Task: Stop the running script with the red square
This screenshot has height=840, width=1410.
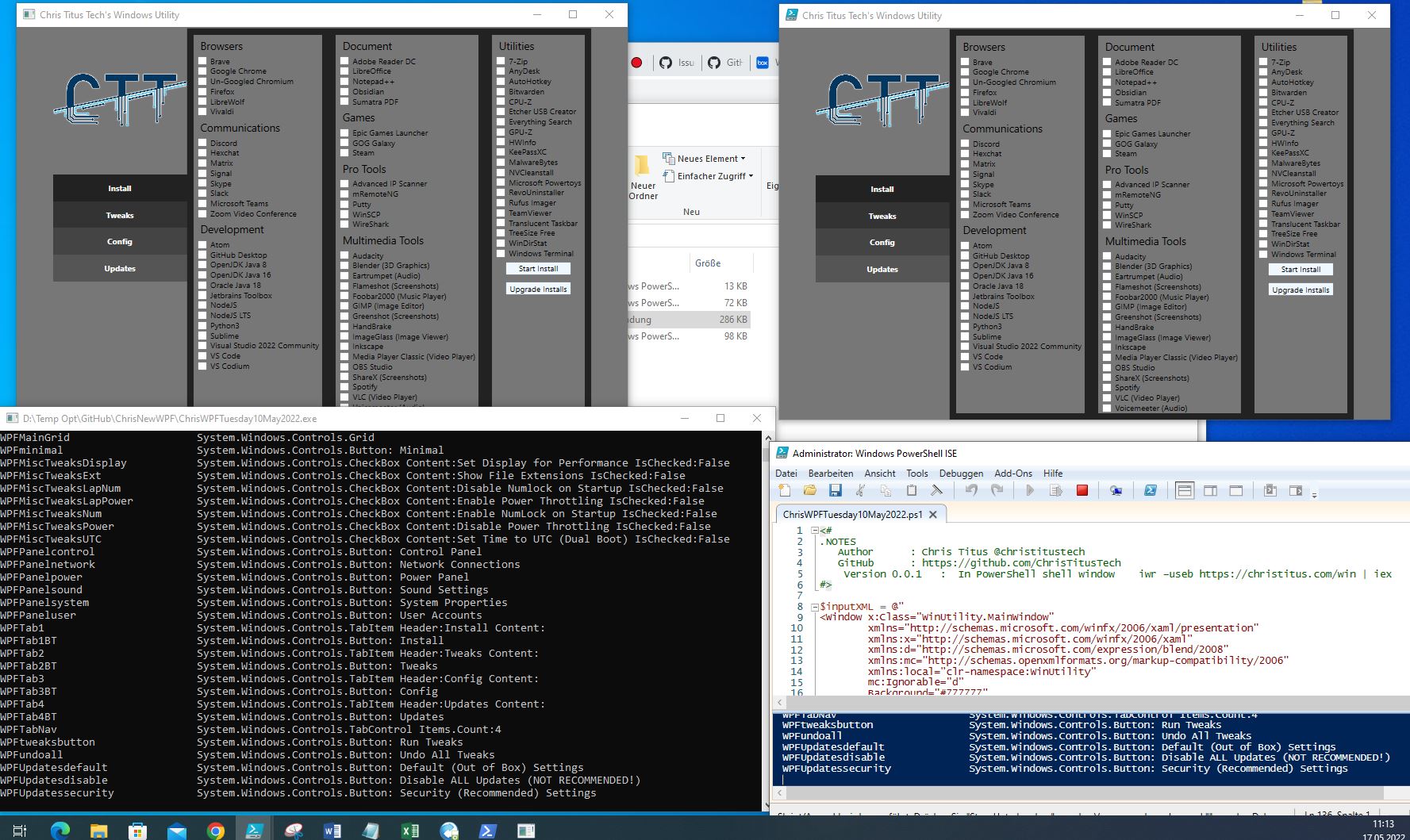Action: [1082, 491]
